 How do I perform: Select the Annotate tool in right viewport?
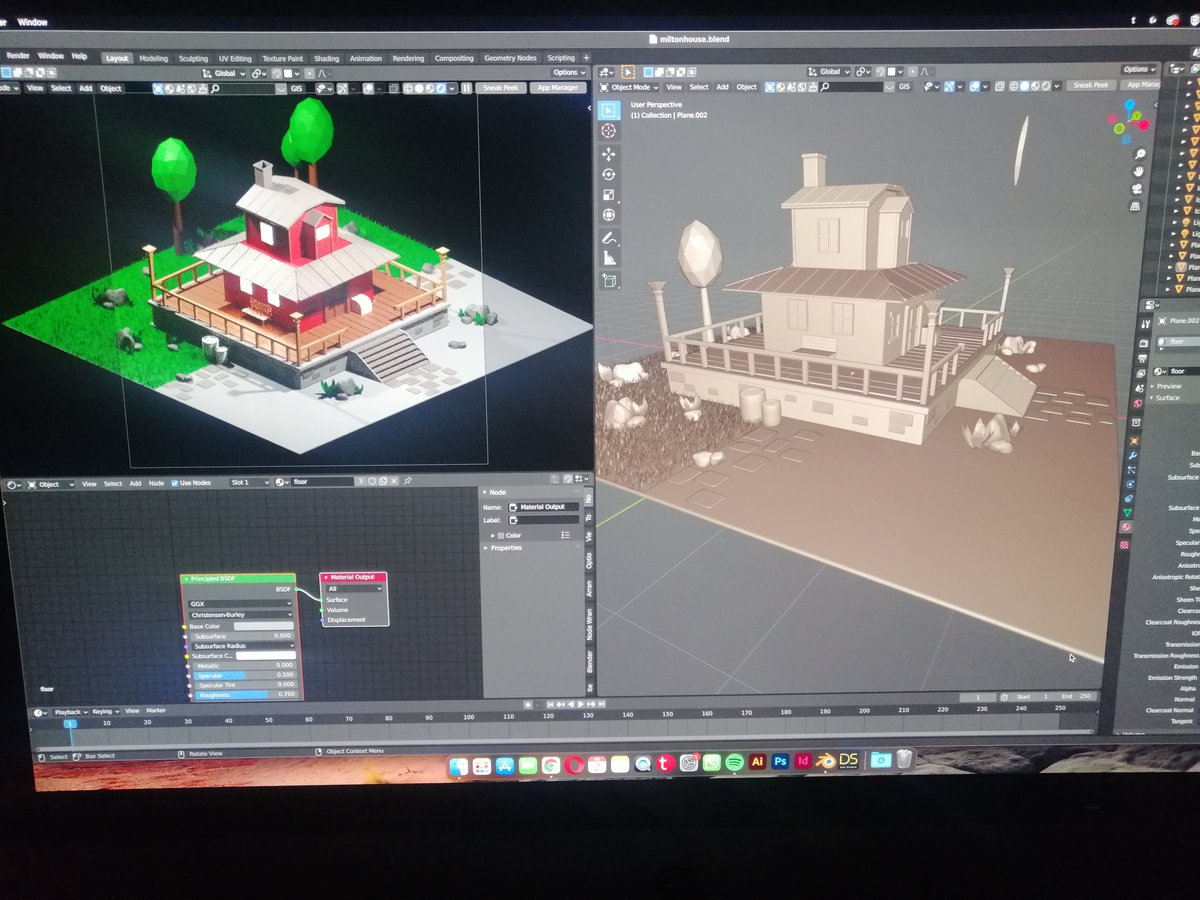click(x=609, y=238)
